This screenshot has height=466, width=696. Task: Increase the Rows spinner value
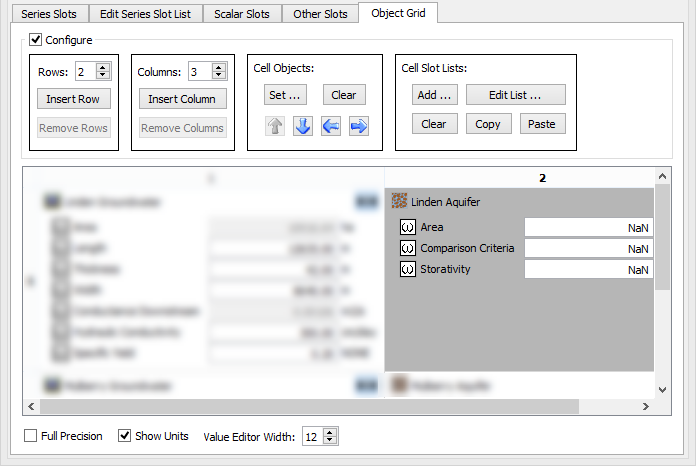103,67
